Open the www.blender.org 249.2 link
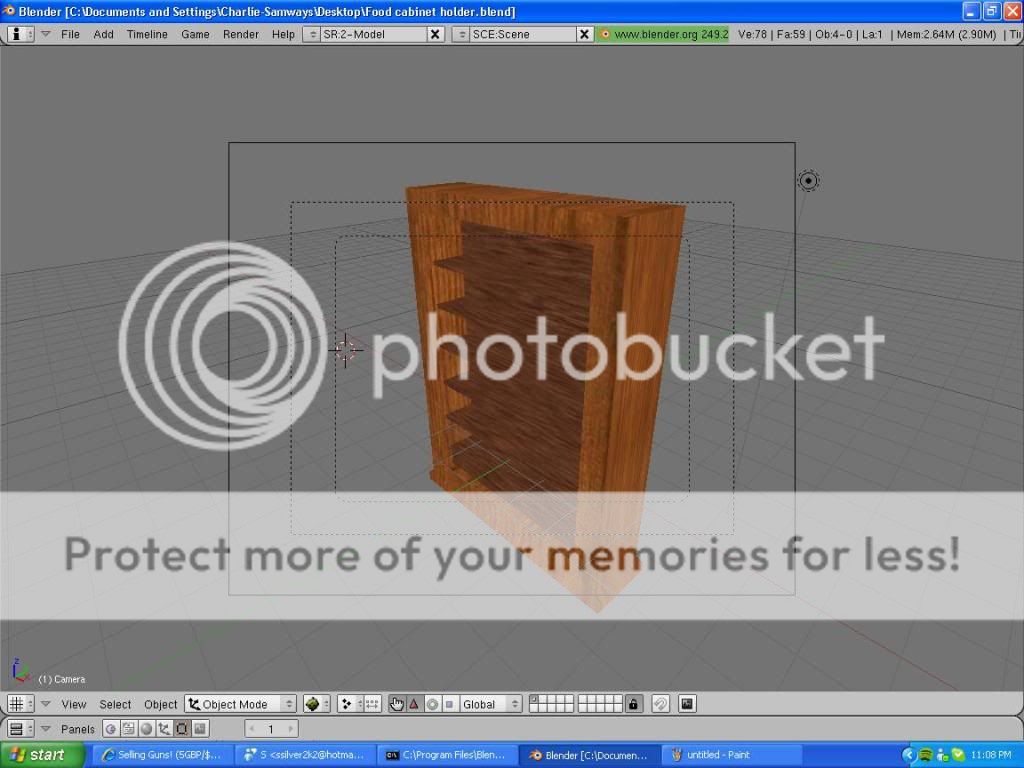The image size is (1024, 768). [x=662, y=34]
